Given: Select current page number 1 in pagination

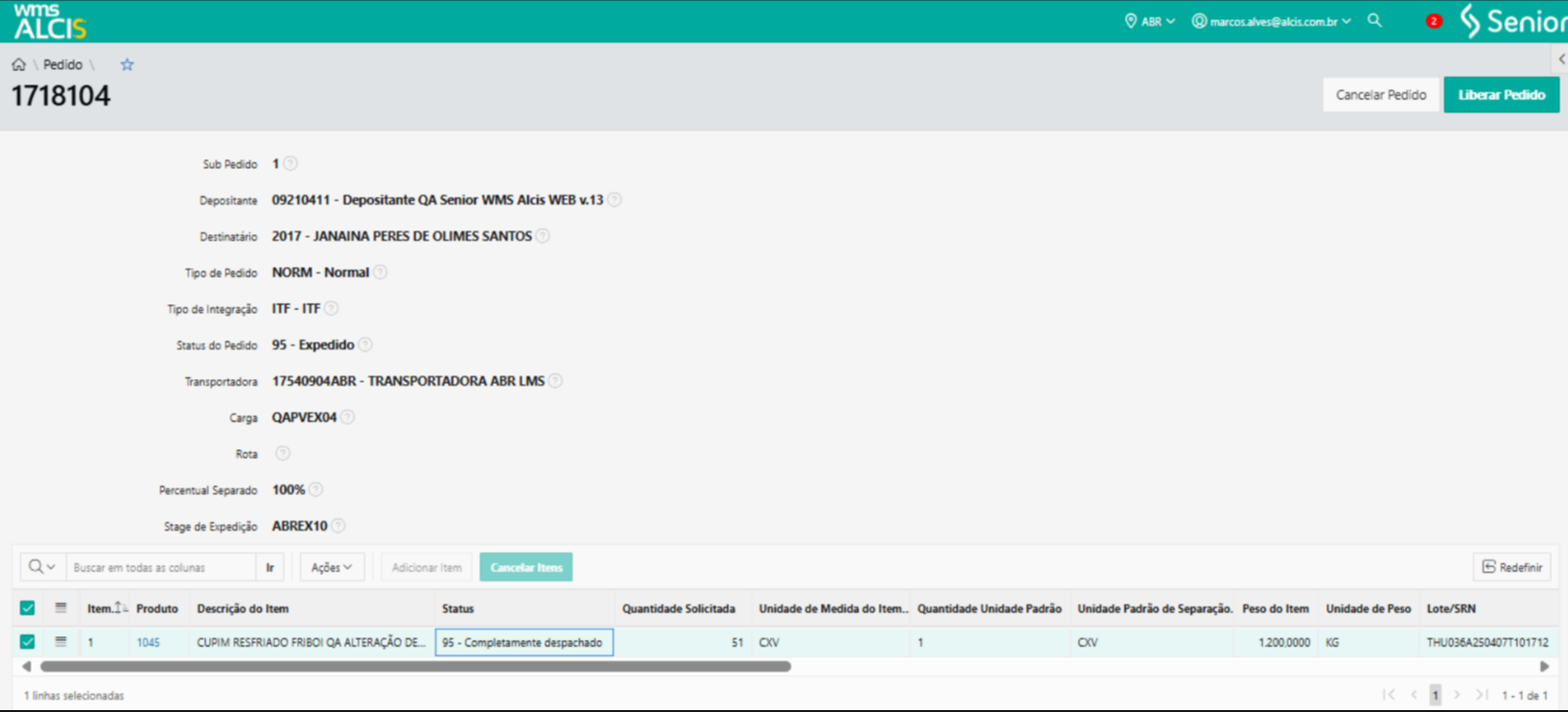Looking at the screenshot, I should 1435,695.
